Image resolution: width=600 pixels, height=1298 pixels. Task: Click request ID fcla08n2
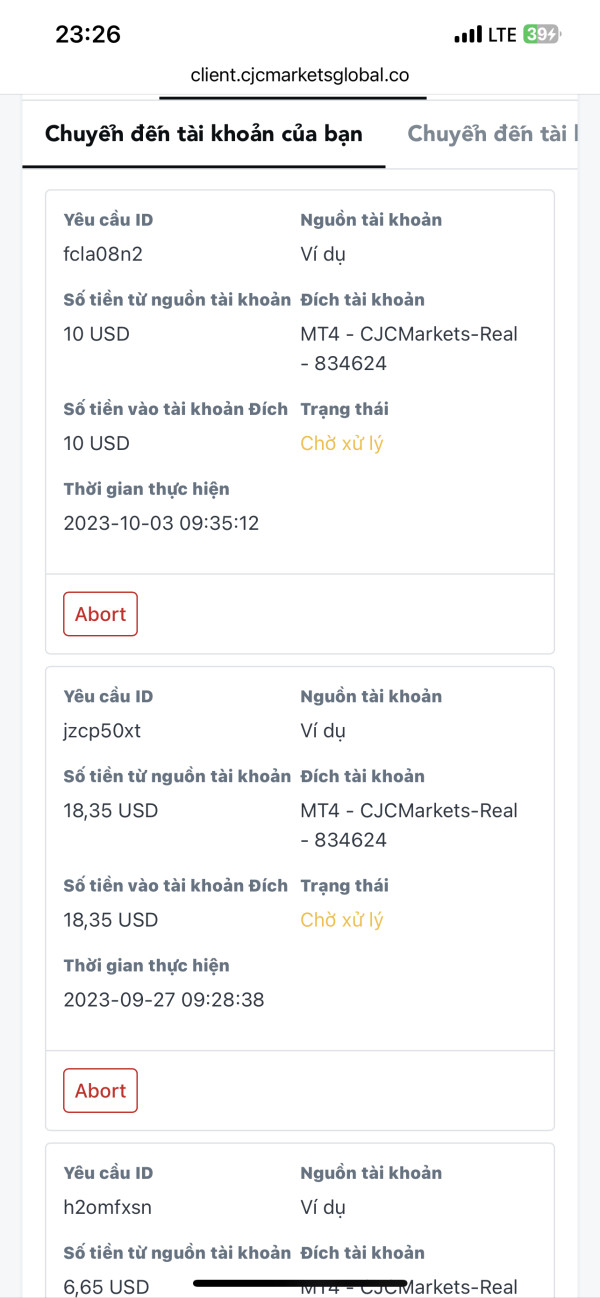tap(103, 254)
